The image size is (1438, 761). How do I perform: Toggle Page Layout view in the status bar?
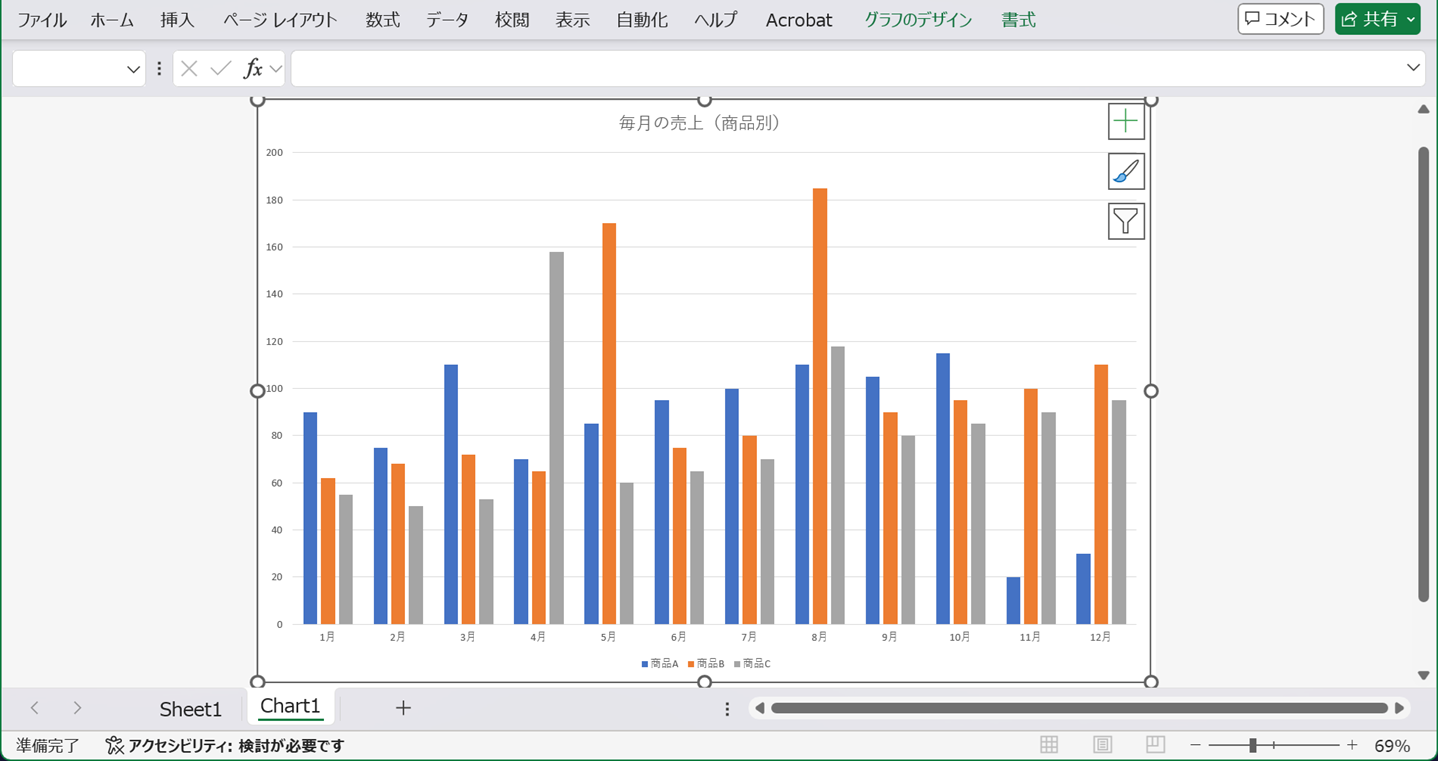(1101, 744)
